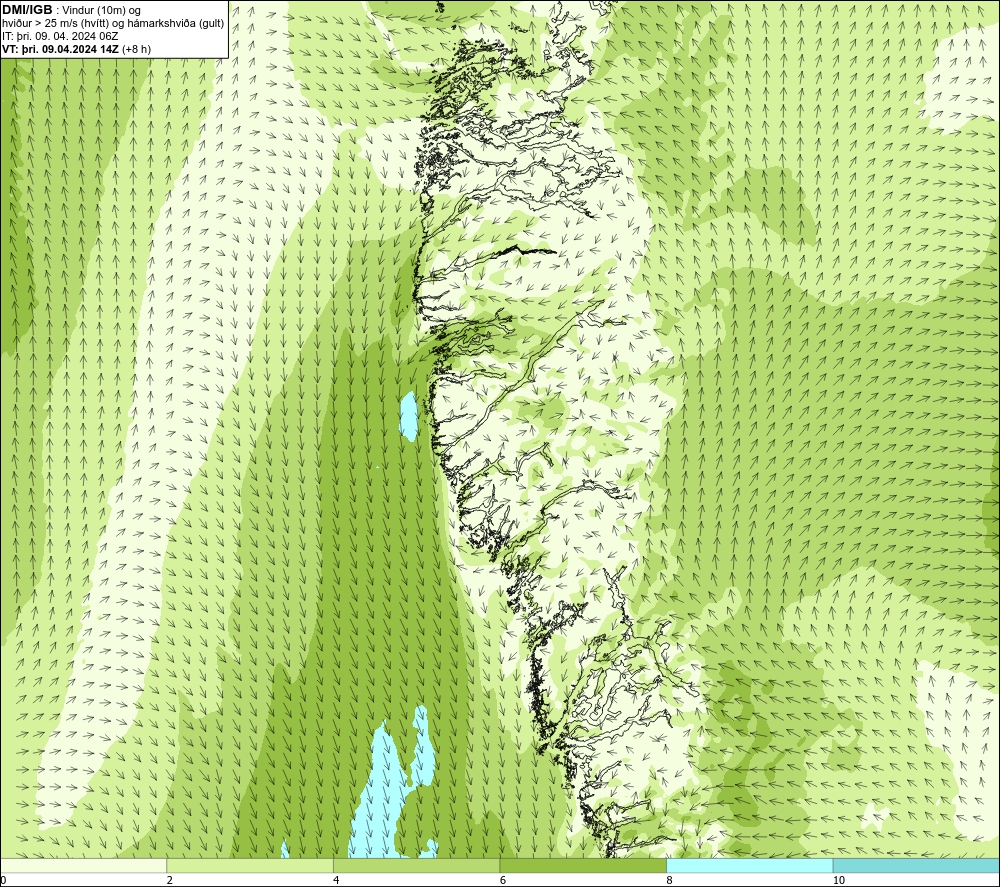The image size is (1000, 887).
Task: Click the 4–6 medium green legend swatch
Action: click(416, 865)
